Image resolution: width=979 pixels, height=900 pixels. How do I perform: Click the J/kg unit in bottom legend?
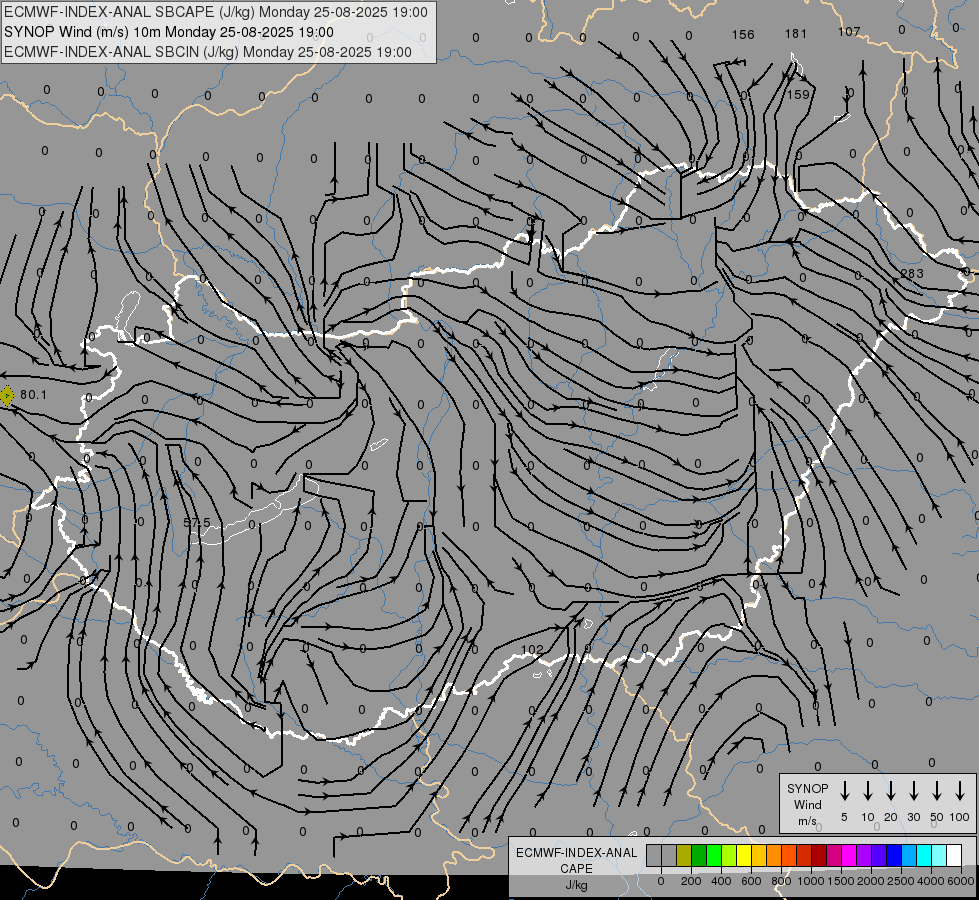click(x=576, y=885)
